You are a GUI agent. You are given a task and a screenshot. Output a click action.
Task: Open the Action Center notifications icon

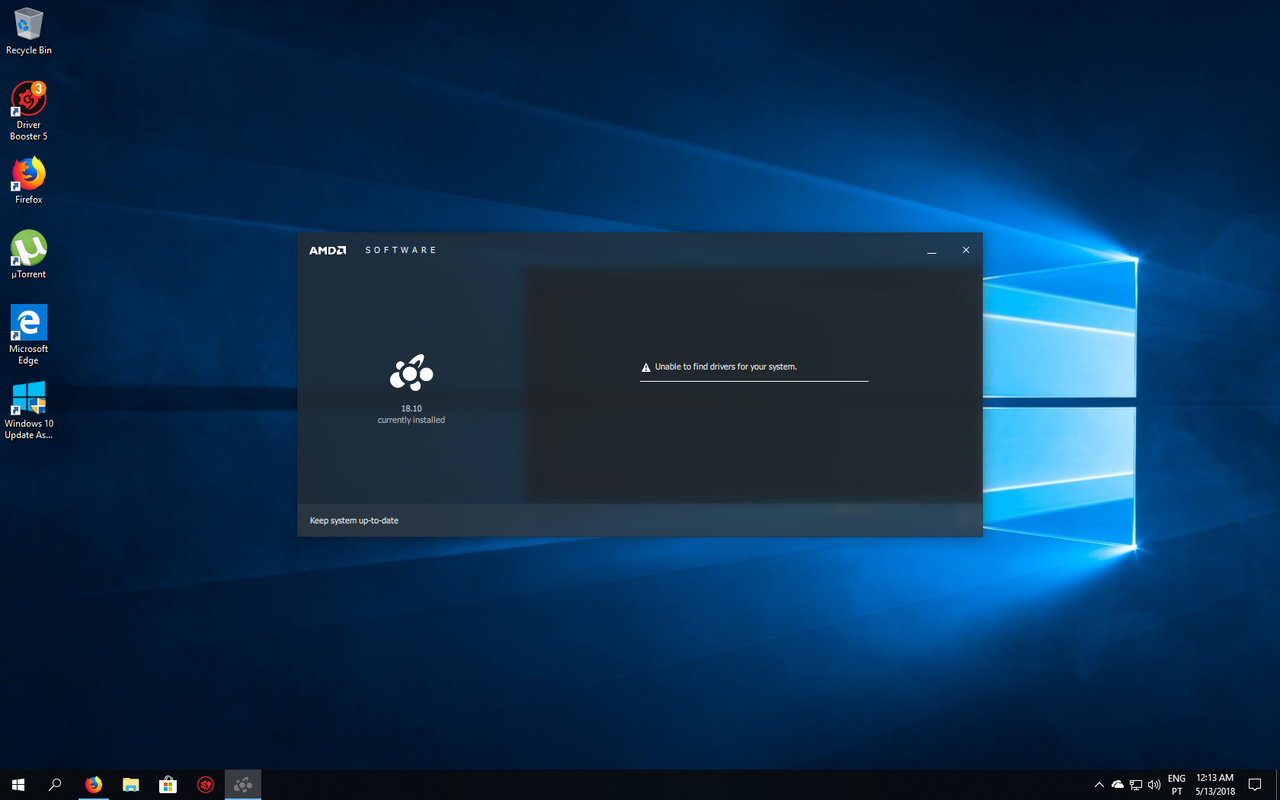point(1255,785)
